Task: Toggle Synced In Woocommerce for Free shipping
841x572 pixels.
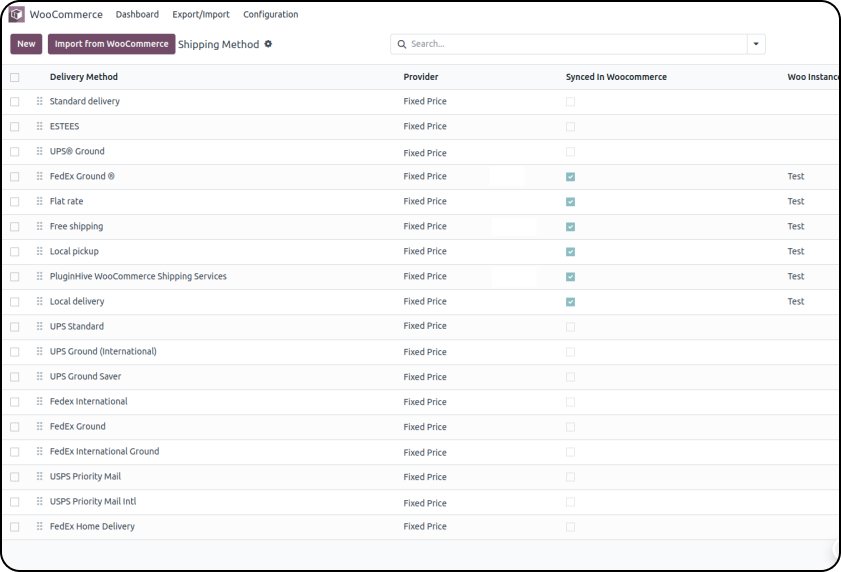Action: 570,226
